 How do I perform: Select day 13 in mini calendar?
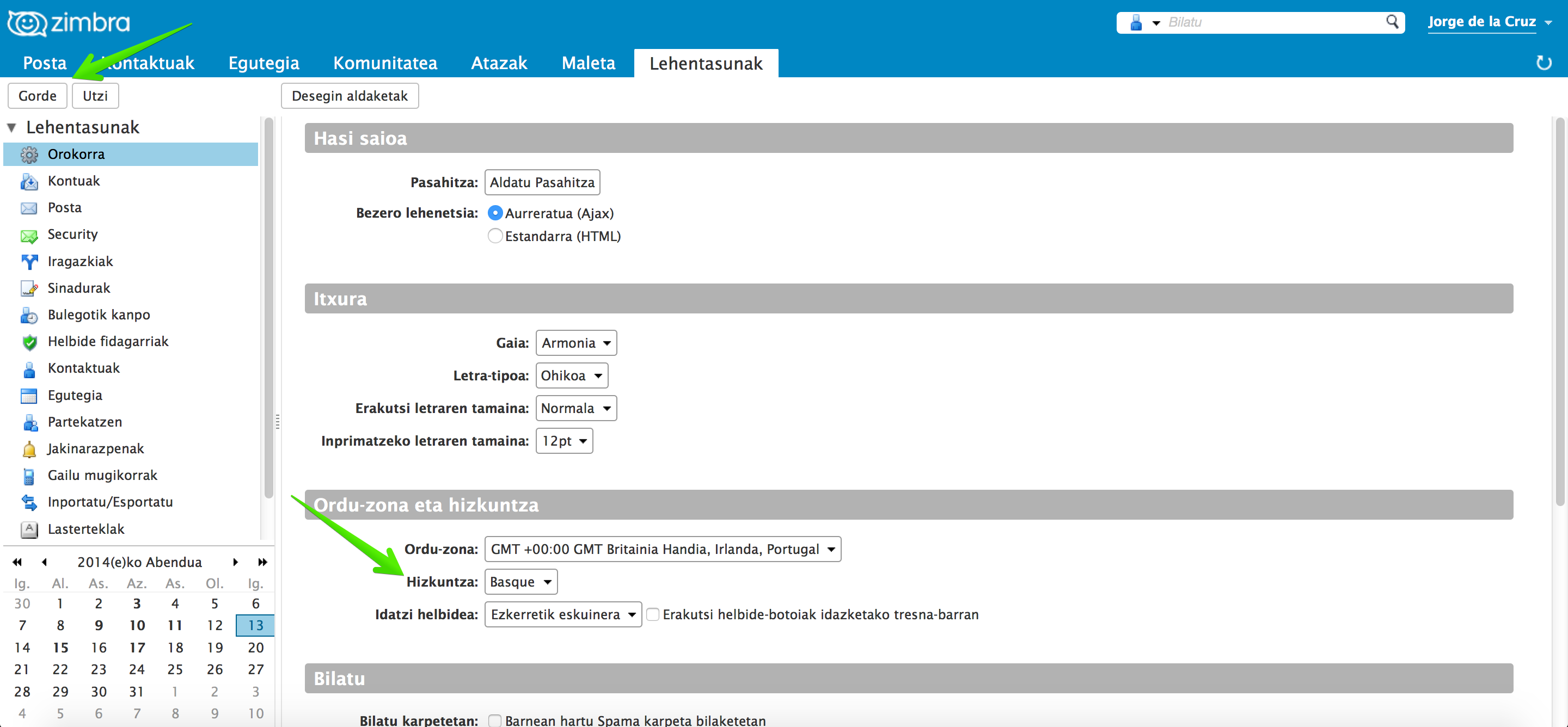click(x=255, y=625)
